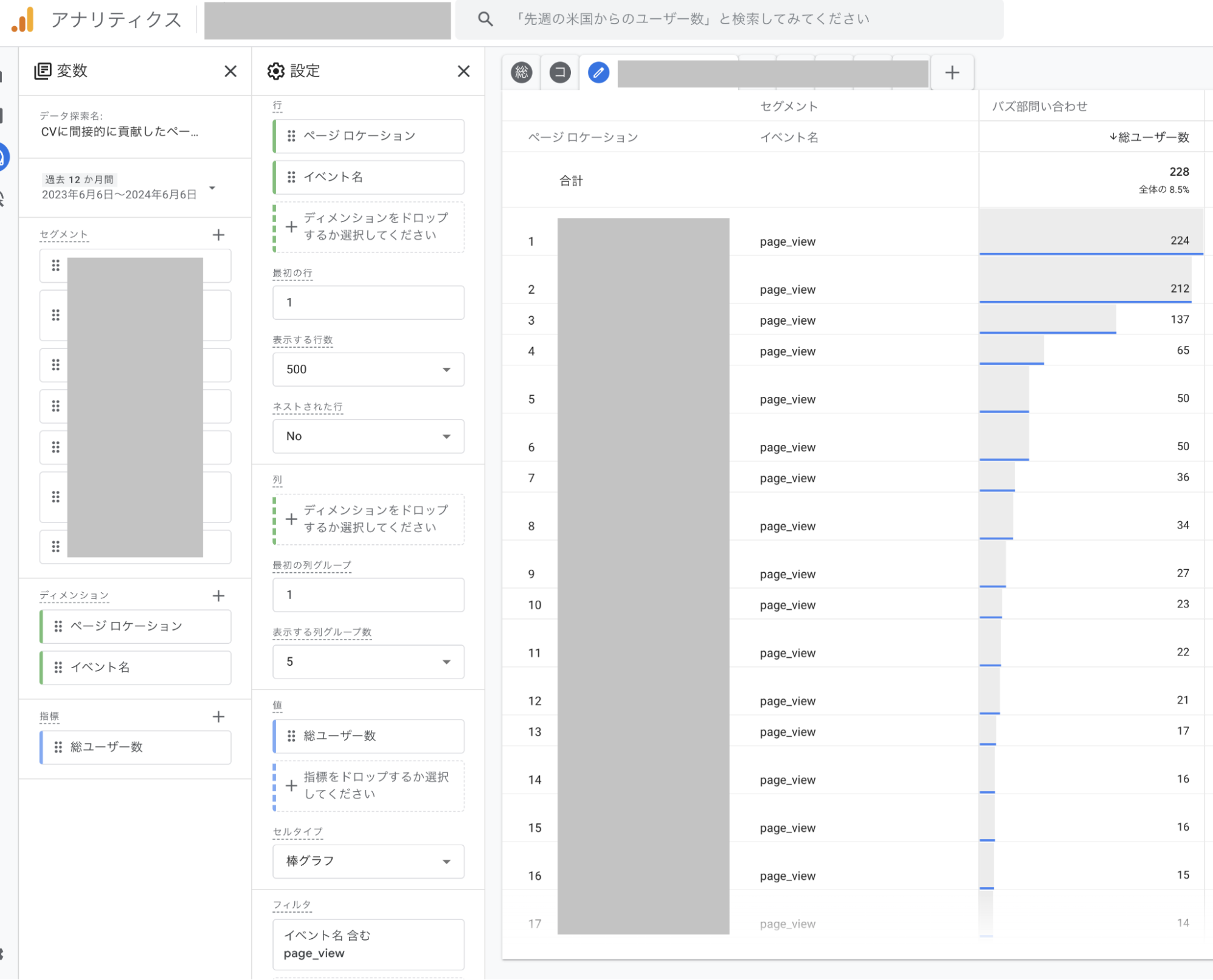This screenshot has width=1213, height=980.
Task: Click the 変数 panel icon
Action: pyautogui.click(x=42, y=71)
